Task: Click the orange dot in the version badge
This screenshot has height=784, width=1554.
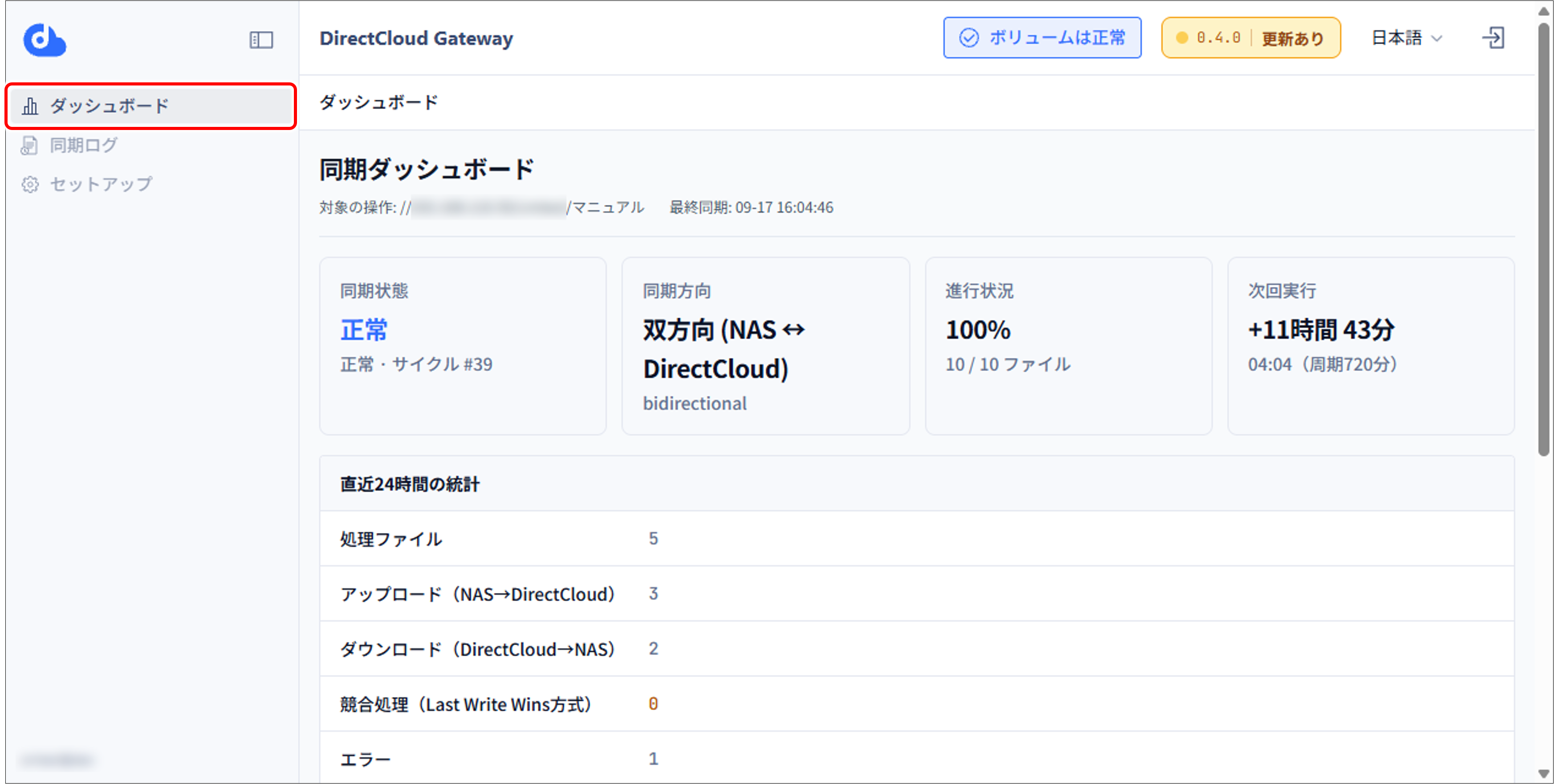Action: (x=1182, y=38)
